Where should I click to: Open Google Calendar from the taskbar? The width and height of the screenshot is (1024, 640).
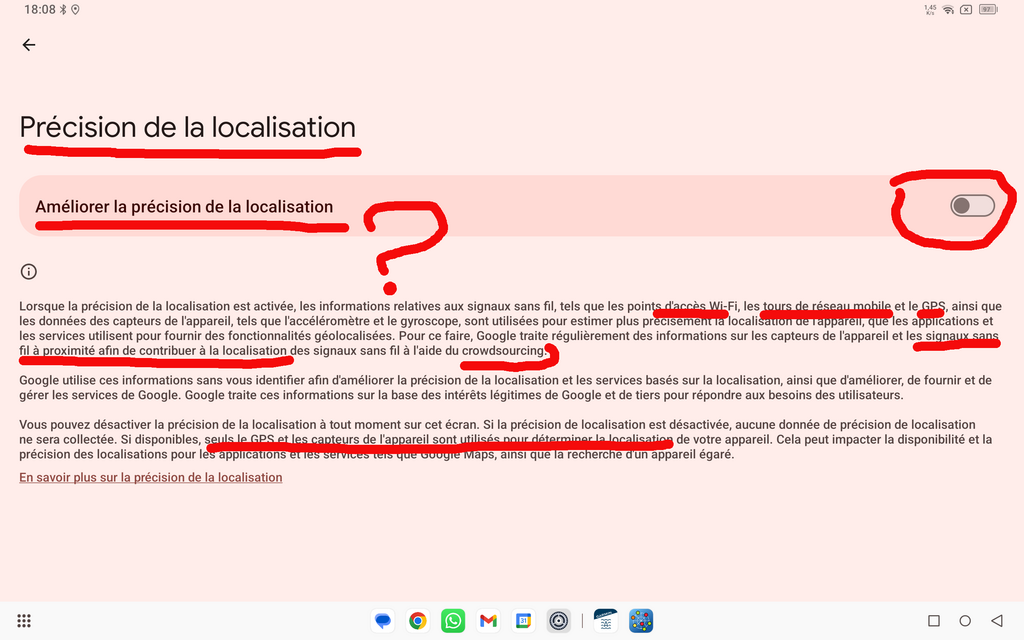(523, 621)
